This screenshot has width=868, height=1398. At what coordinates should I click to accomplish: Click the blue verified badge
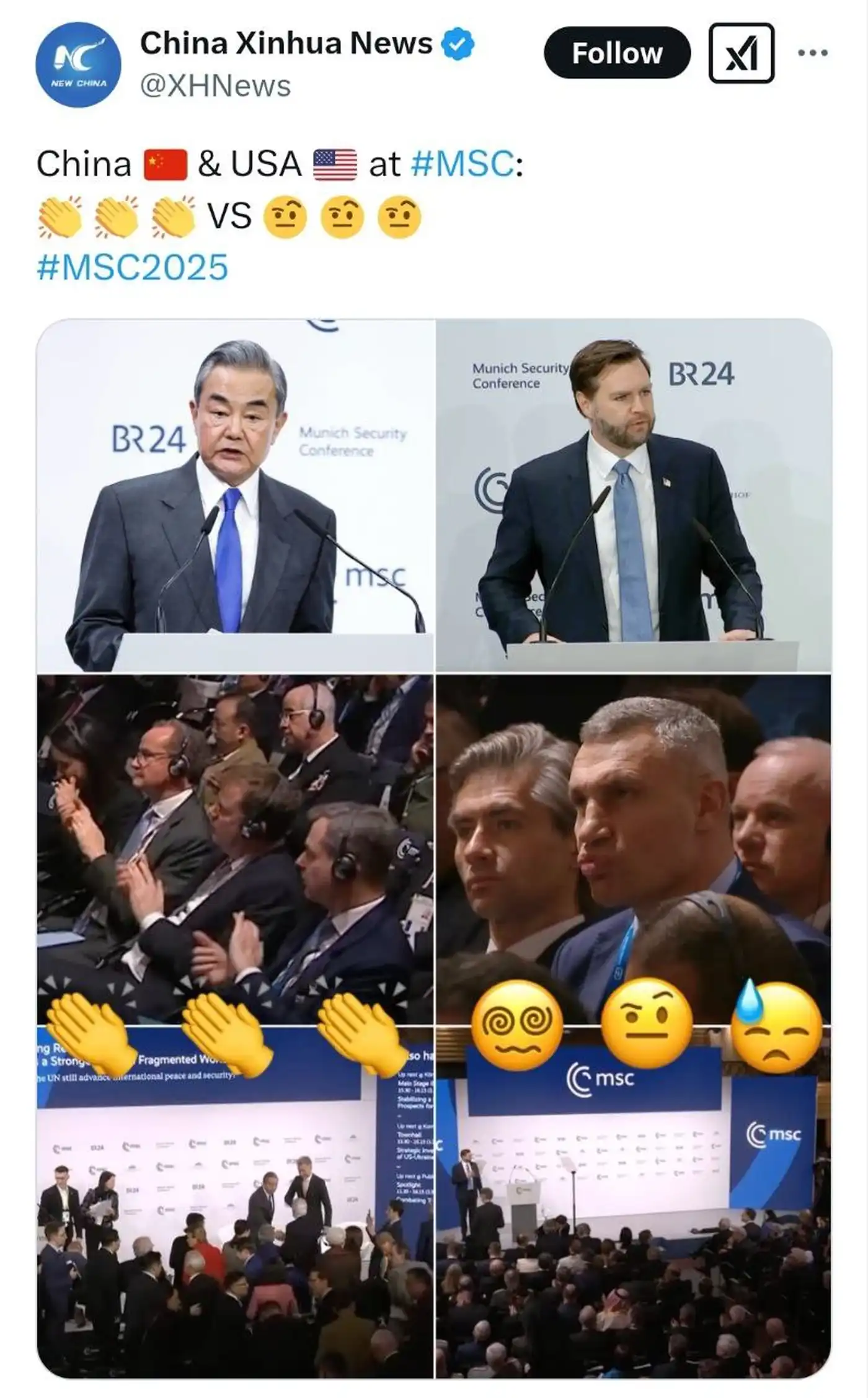[458, 44]
